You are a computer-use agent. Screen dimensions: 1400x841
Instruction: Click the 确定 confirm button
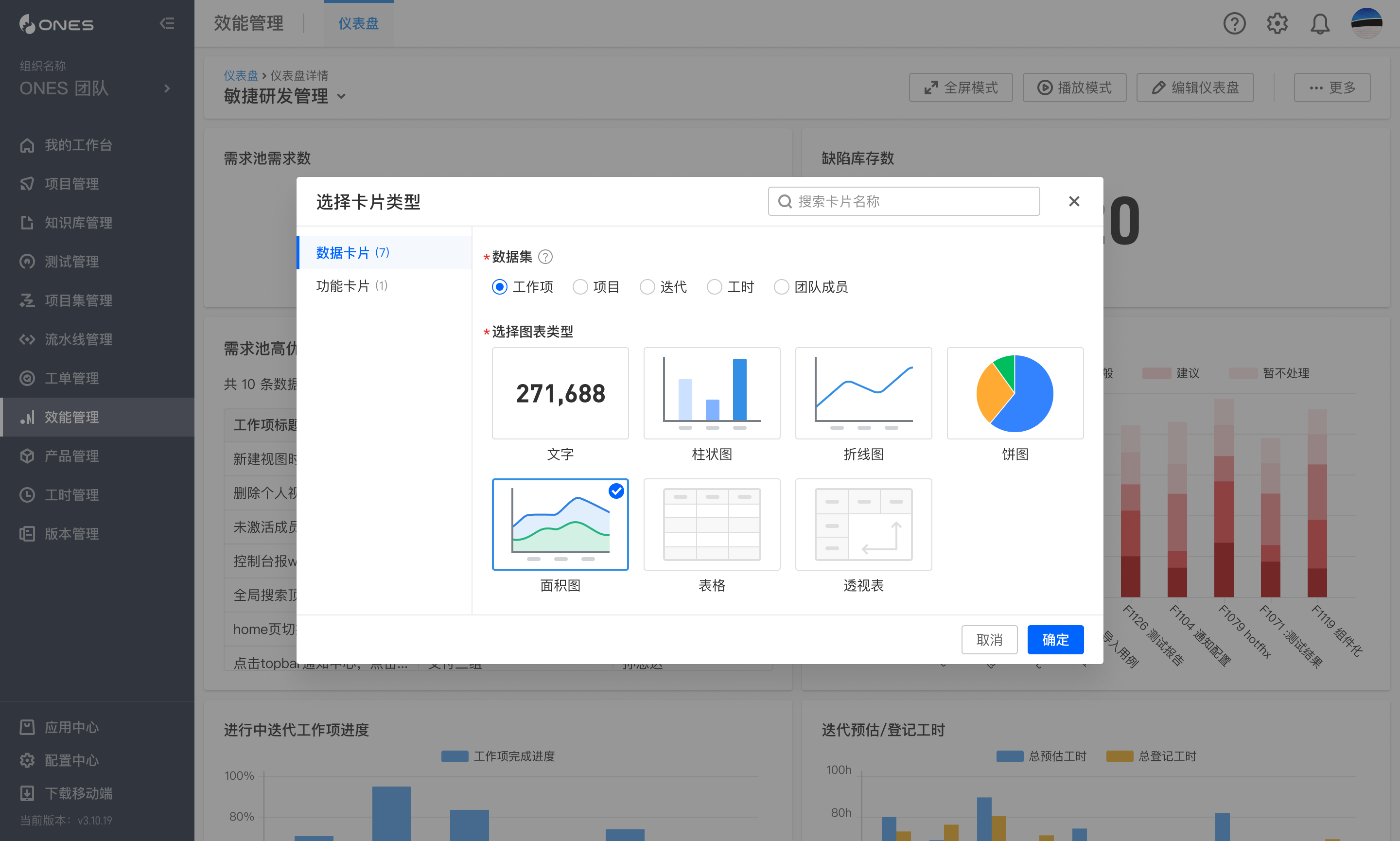pos(1055,640)
